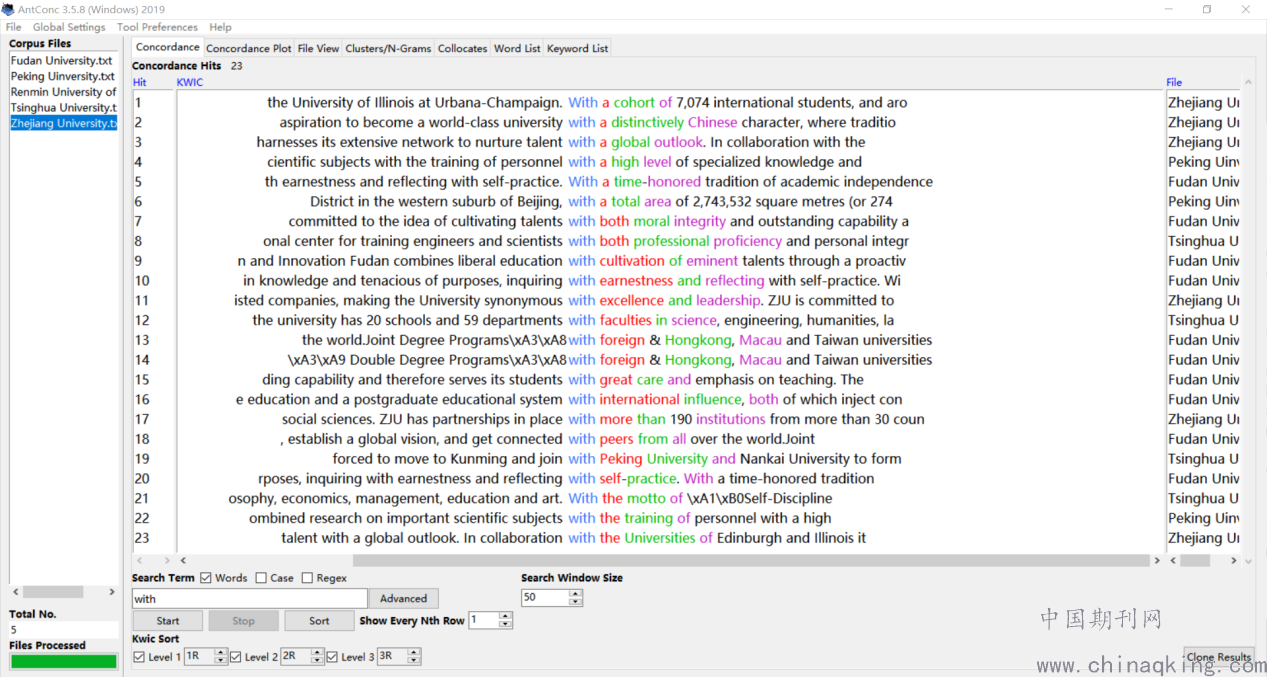Click the AntConc app icon in title bar
This screenshot has width=1267, height=677.
(9, 9)
